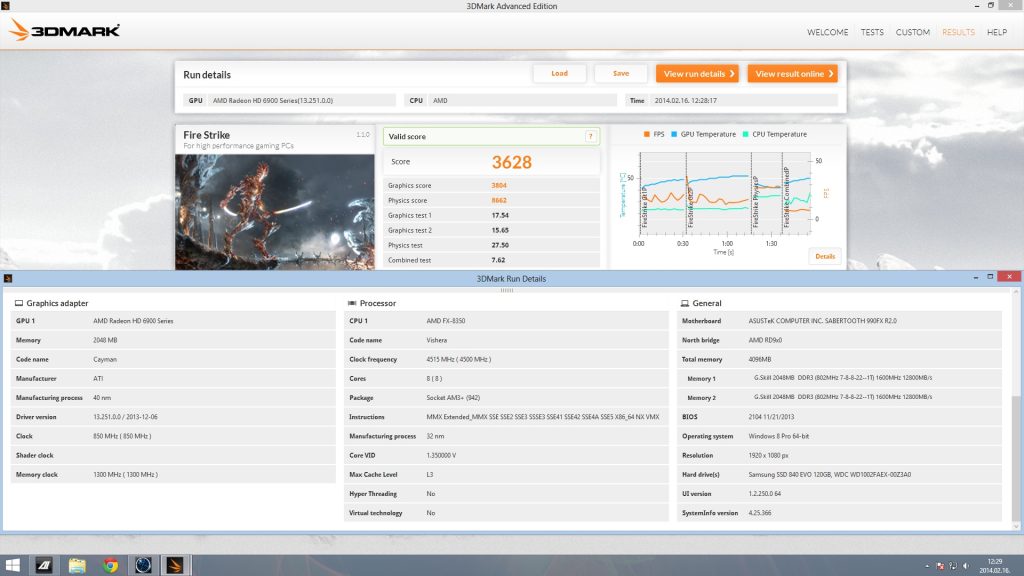Open Google Chrome from taskbar

(x=110, y=565)
